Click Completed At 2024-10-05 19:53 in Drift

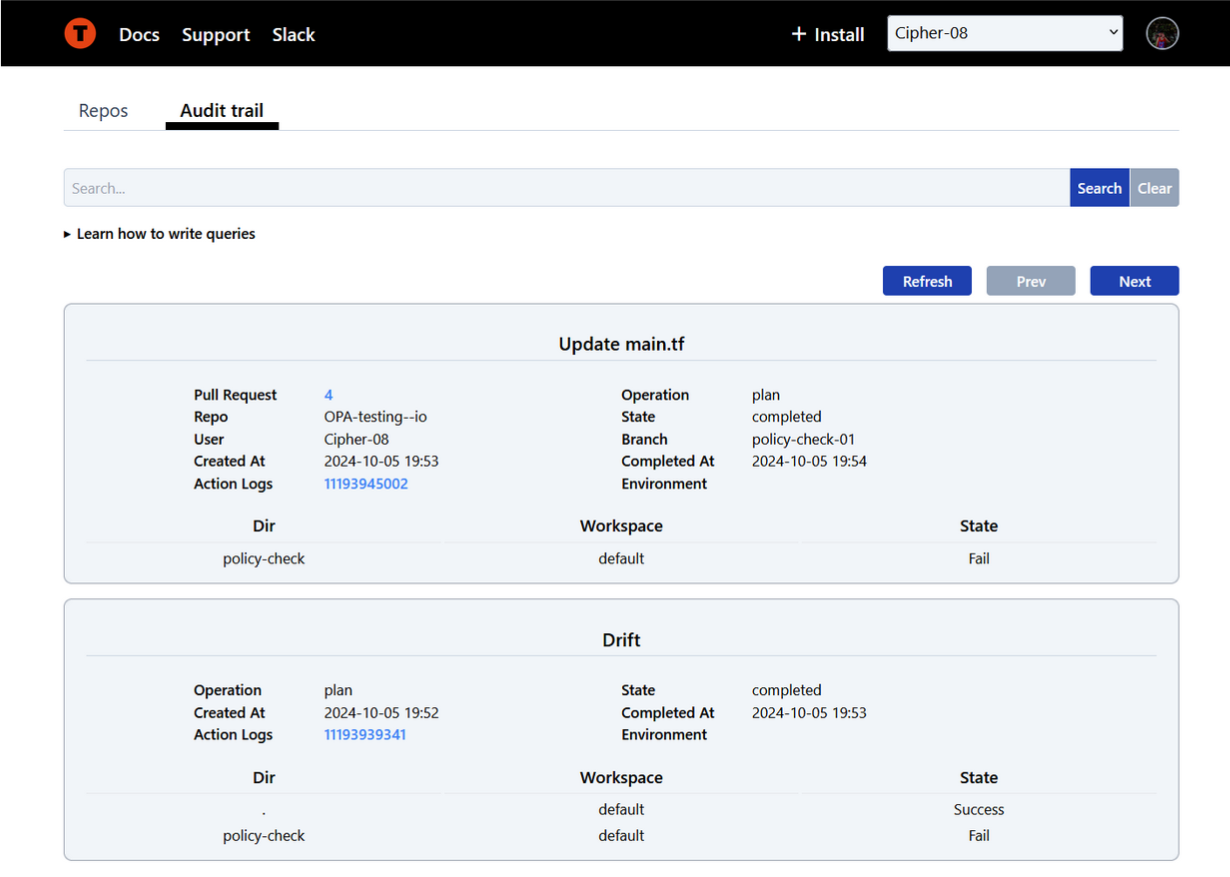[x=809, y=713]
